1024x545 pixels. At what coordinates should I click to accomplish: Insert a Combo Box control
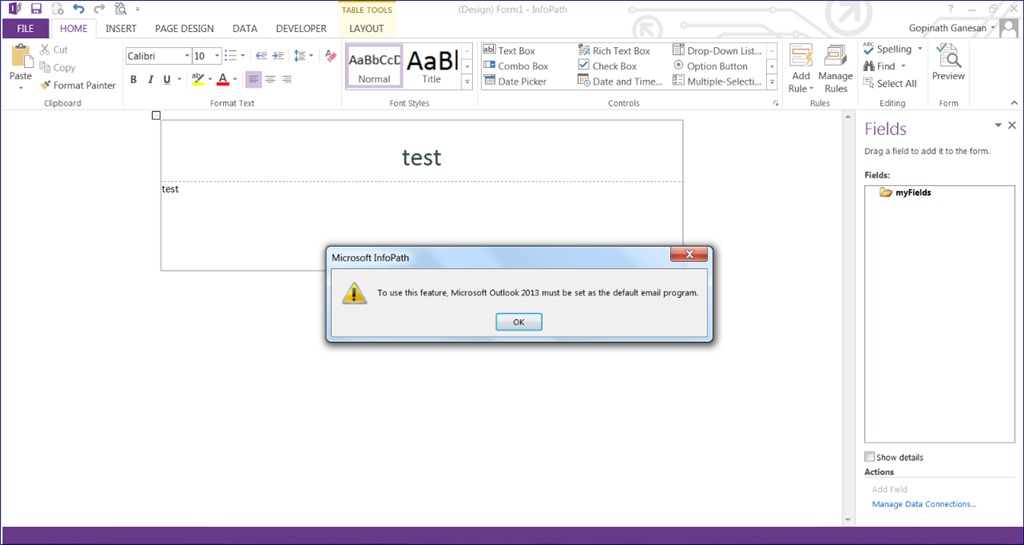click(516, 66)
